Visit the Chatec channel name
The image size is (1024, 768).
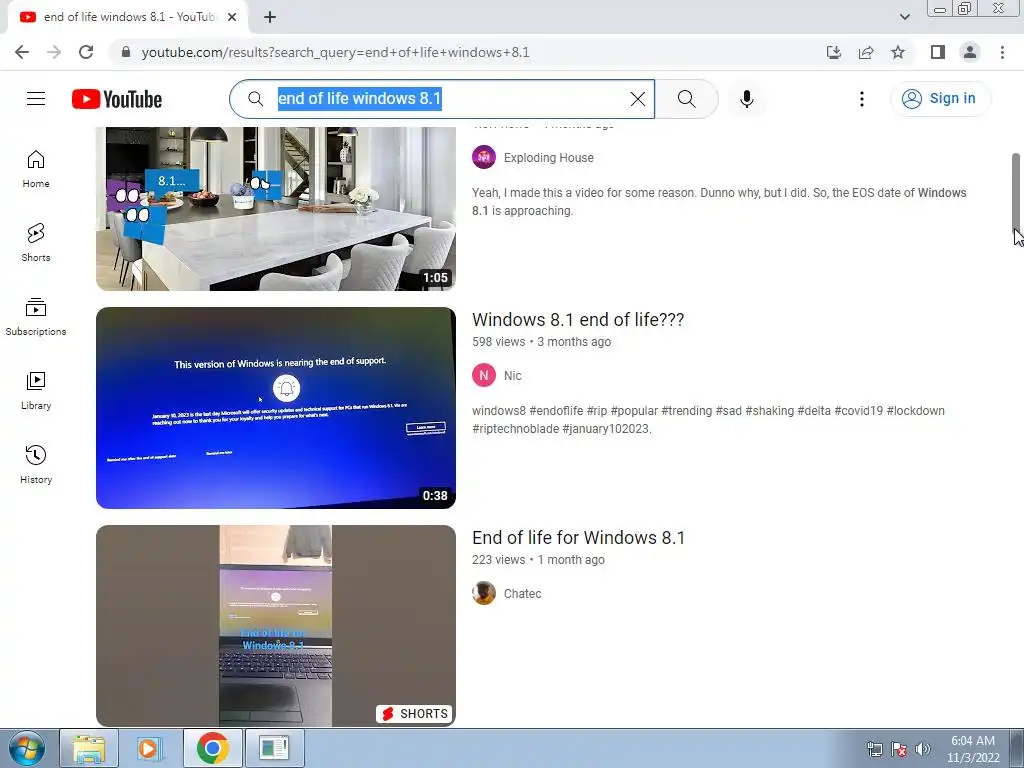click(522, 594)
